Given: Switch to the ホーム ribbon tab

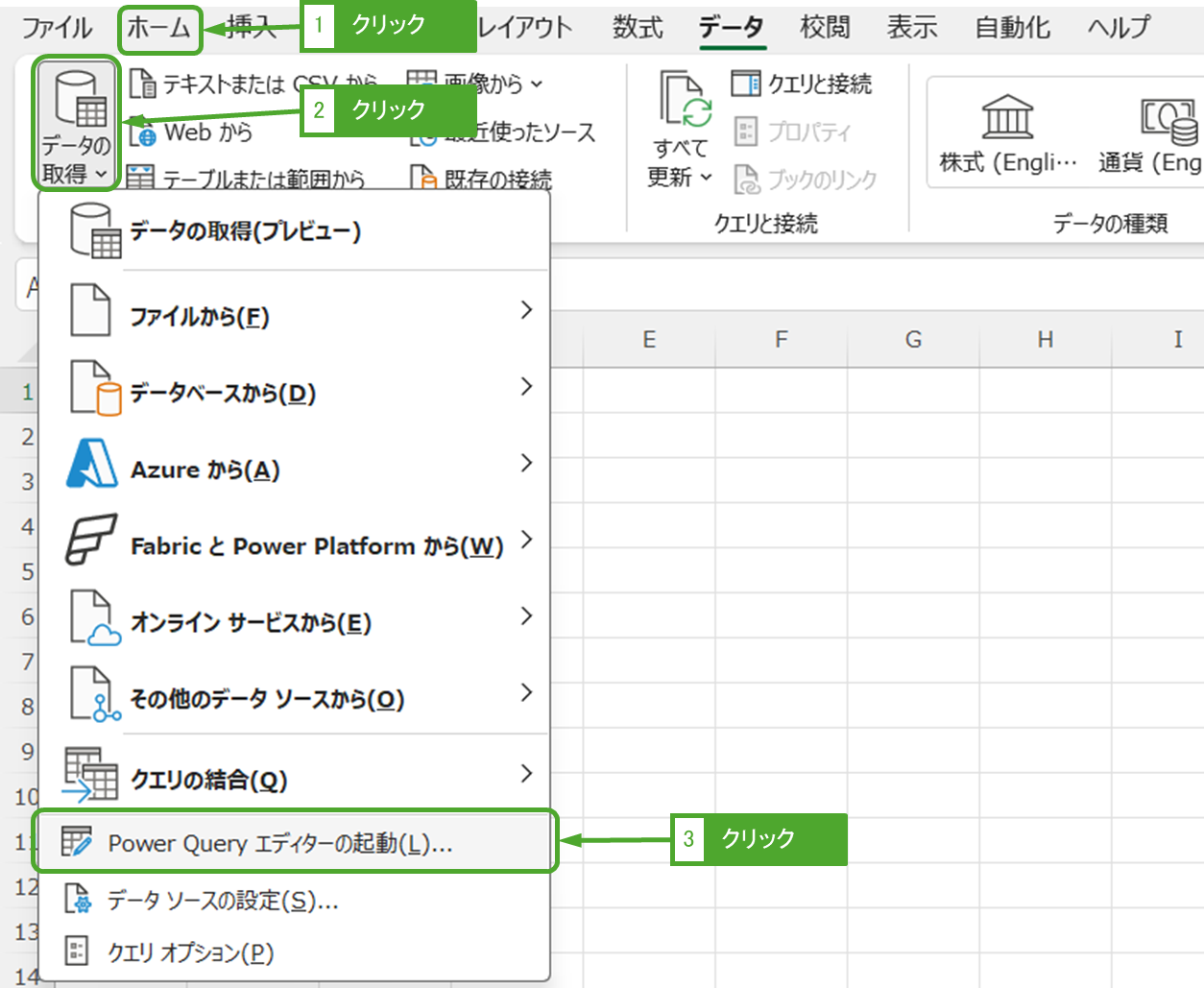Looking at the screenshot, I should (x=159, y=28).
